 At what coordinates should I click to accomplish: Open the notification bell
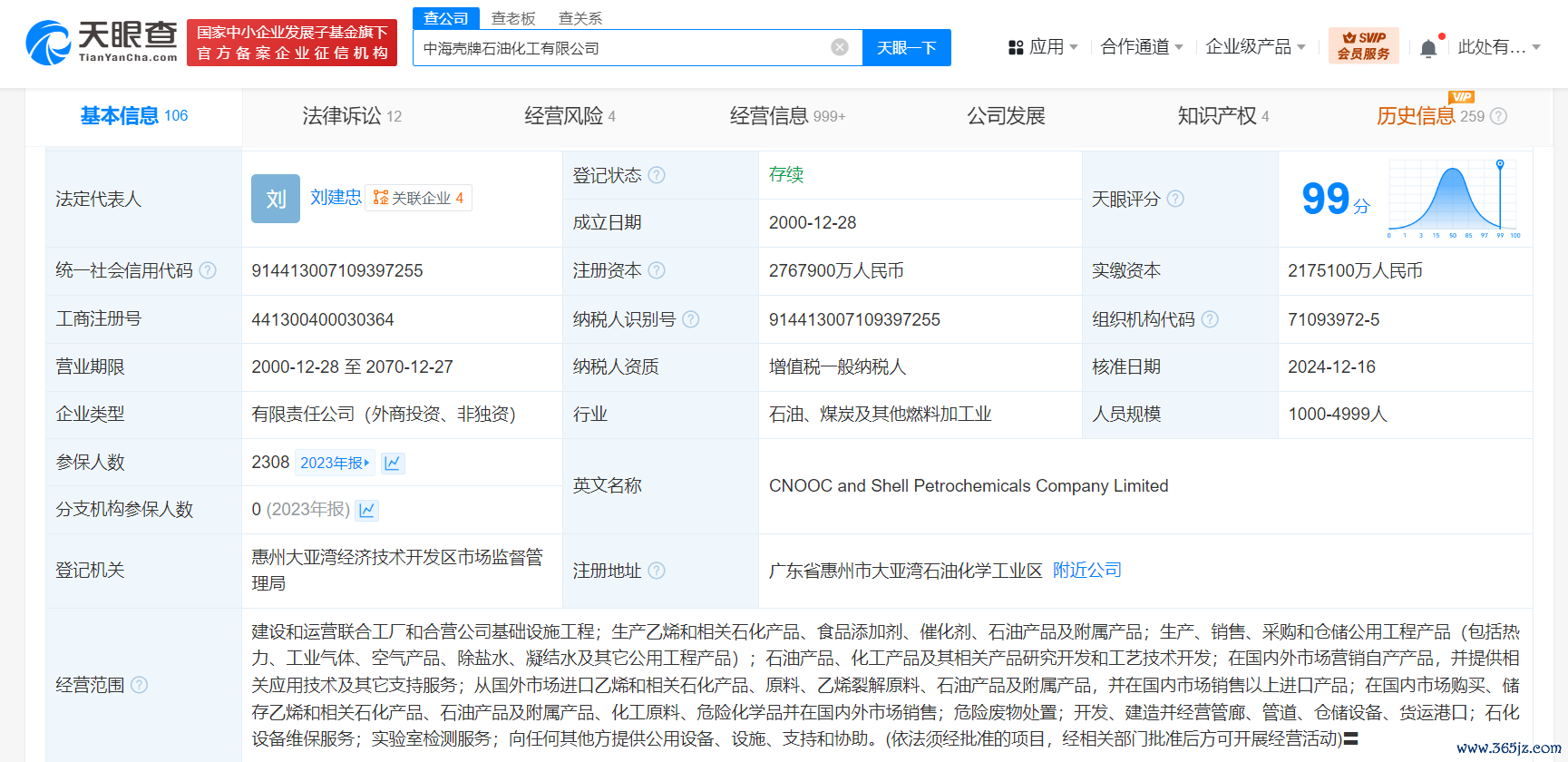[1428, 47]
